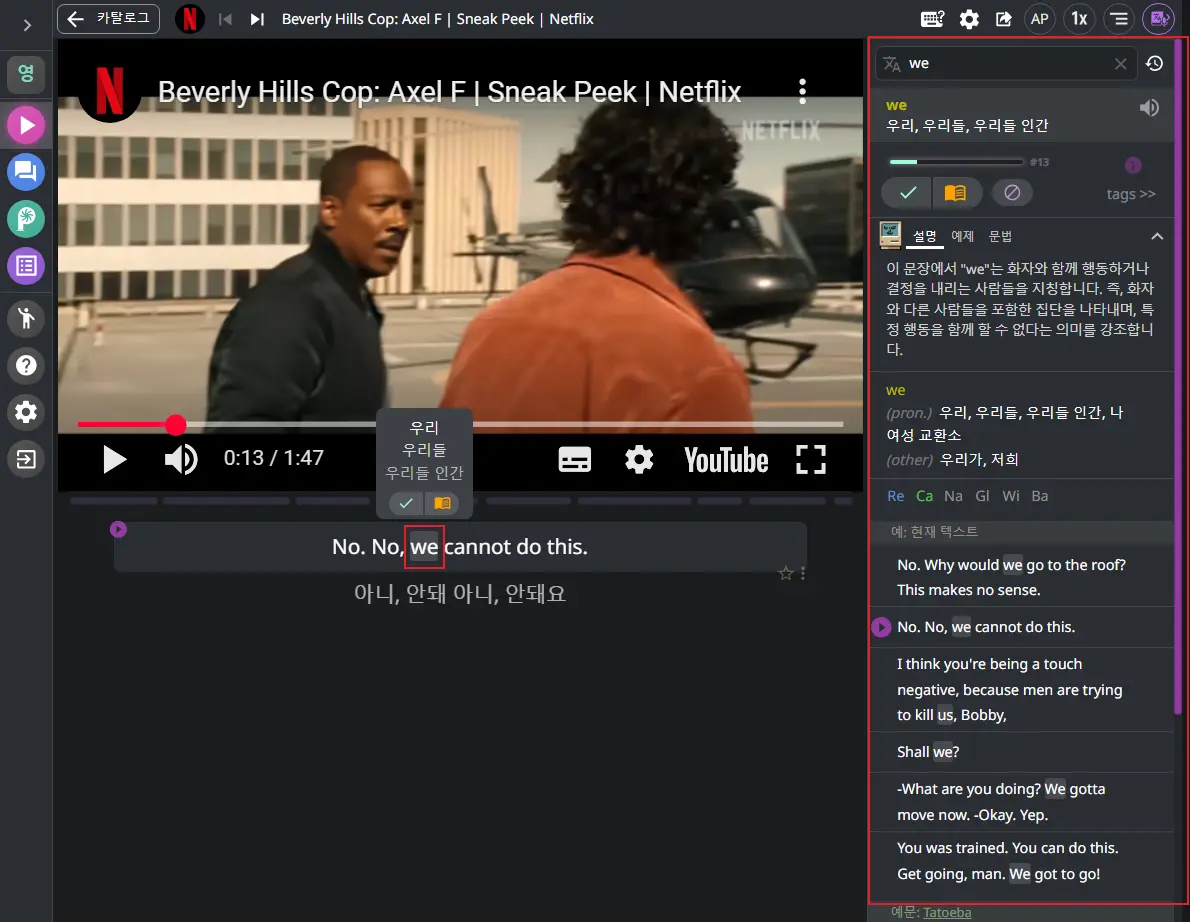
Task: Open YouTube player settings gear
Action: (639, 459)
